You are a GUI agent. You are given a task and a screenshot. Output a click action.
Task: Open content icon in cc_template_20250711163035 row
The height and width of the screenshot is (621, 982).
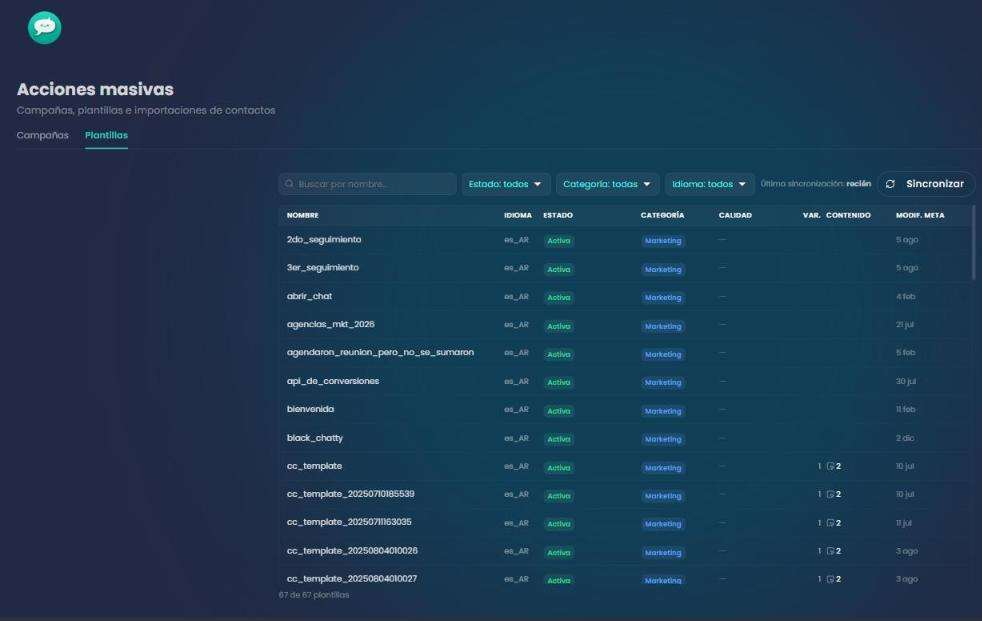pos(830,523)
